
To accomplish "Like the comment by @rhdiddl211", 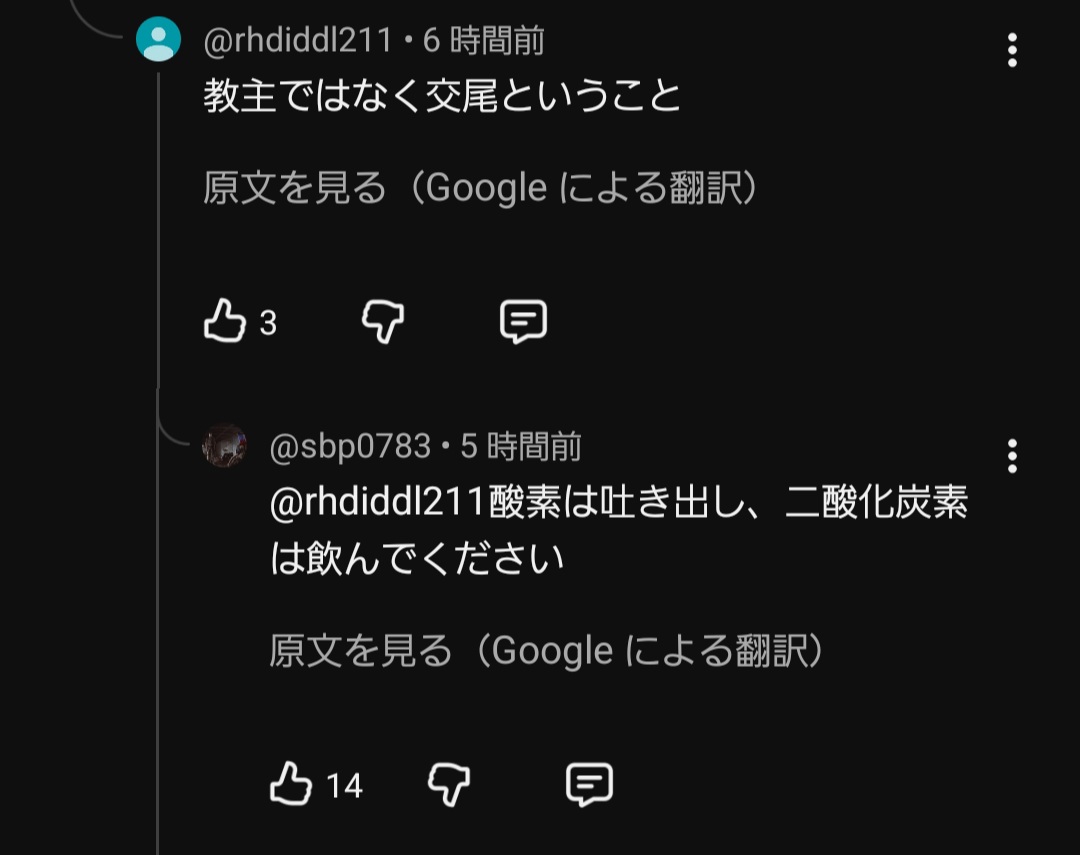I will coord(225,322).
